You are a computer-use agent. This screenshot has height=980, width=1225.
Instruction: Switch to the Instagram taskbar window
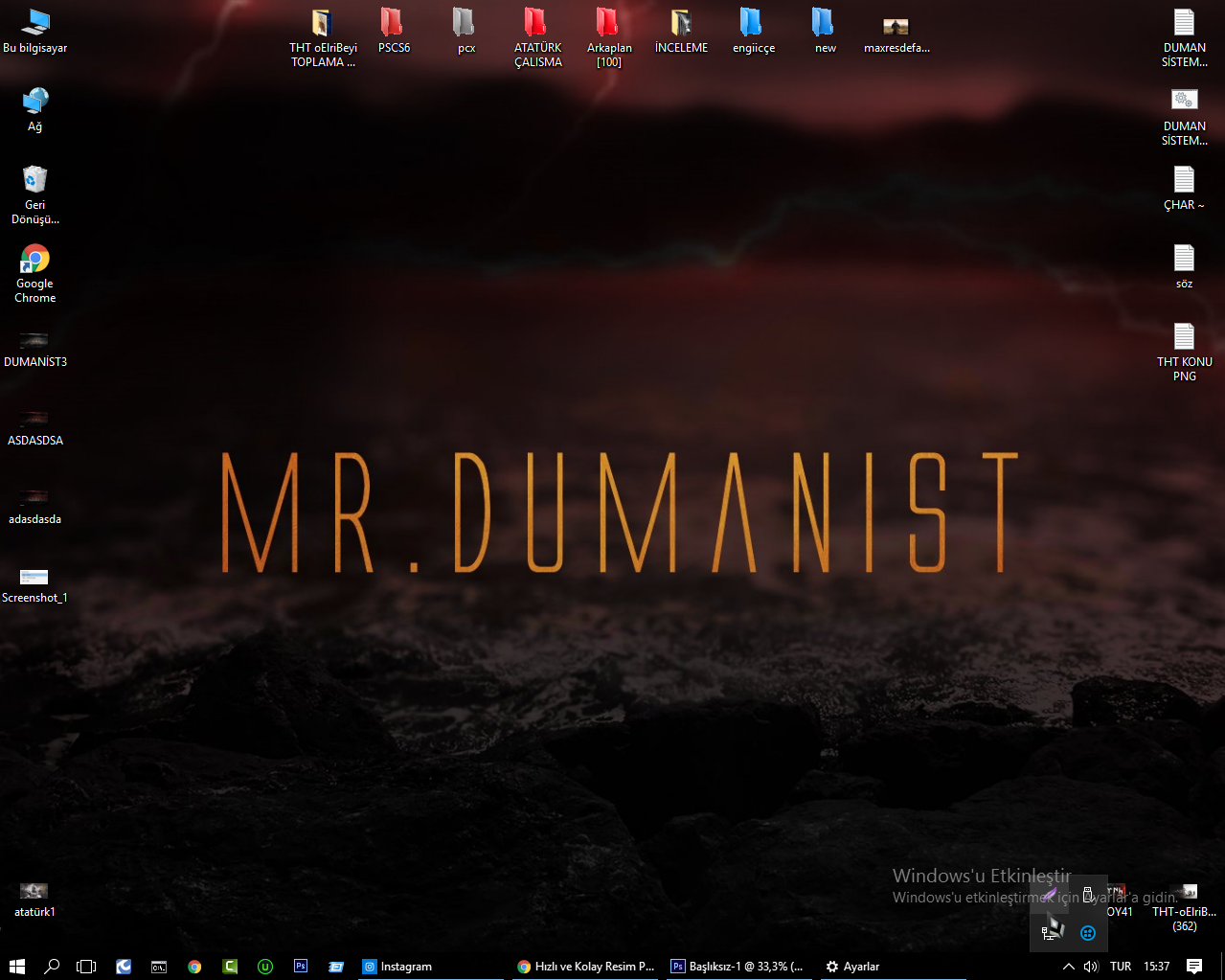[x=431, y=967]
